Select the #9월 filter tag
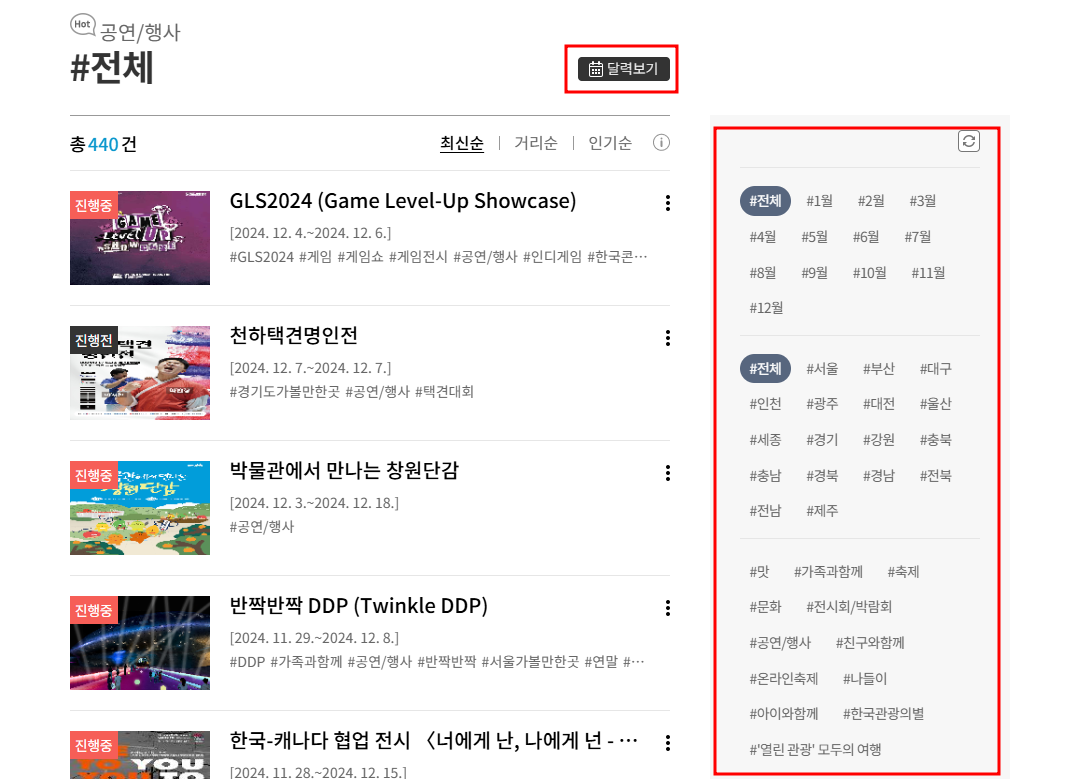Viewport: 1071px width, 779px height. pos(815,273)
